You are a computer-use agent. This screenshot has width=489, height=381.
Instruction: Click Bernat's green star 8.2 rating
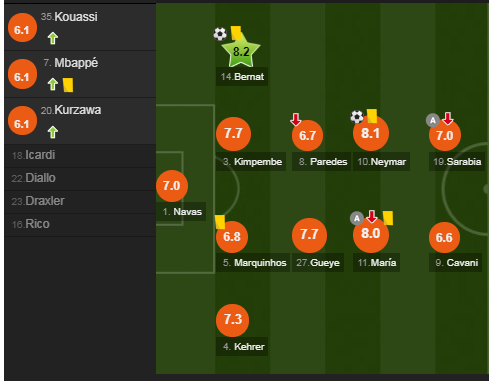click(x=241, y=51)
